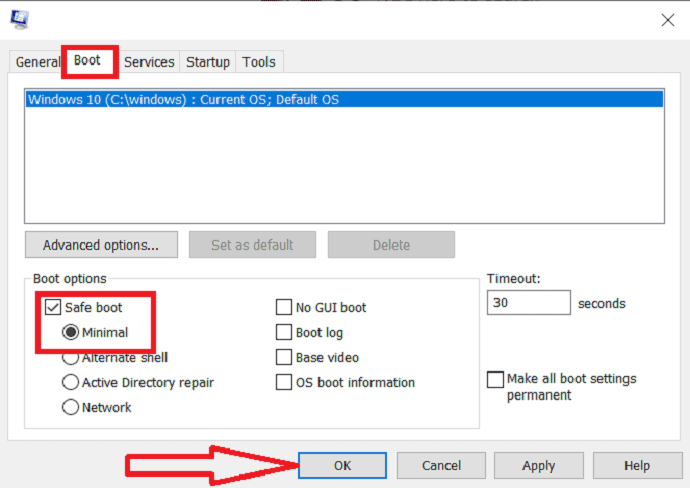Image resolution: width=690 pixels, height=488 pixels.
Task: Close the System Configuration dialog
Action: [667, 19]
